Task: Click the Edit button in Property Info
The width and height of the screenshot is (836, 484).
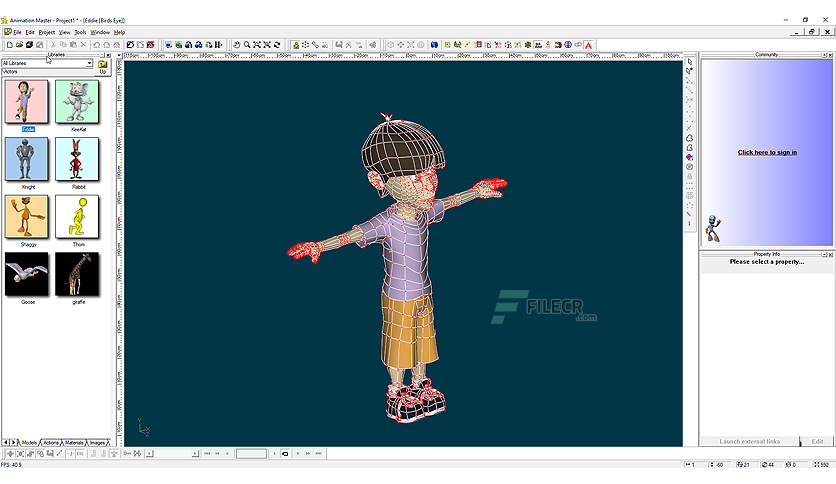Action: pos(817,441)
